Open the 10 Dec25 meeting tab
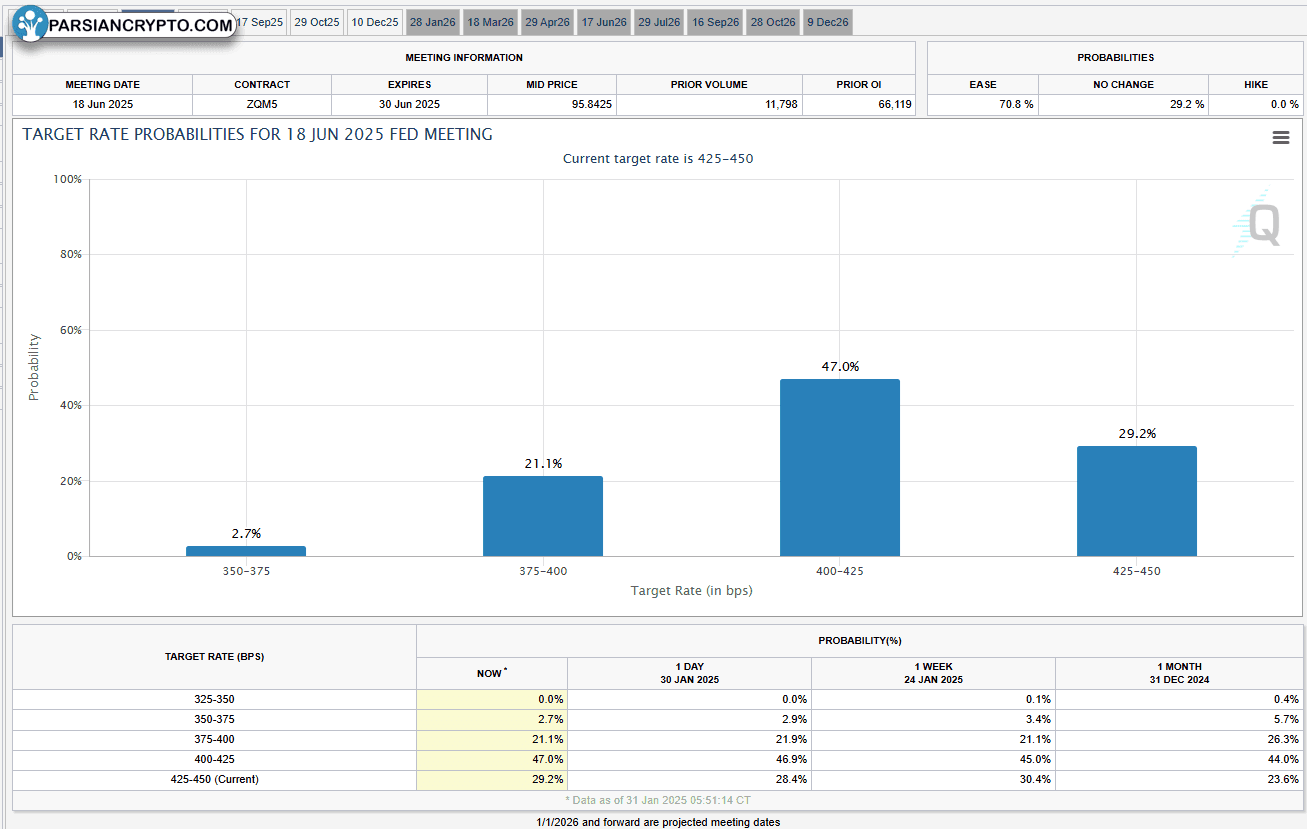 [375, 22]
